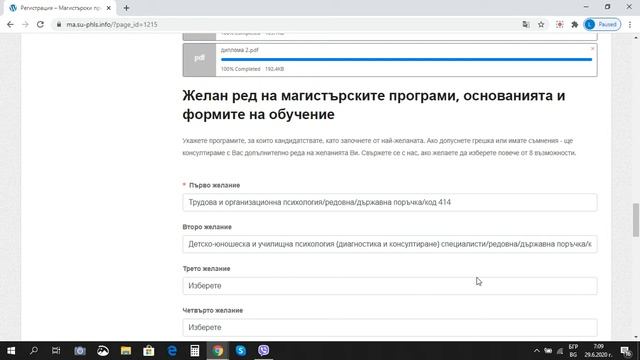Open Calculator from taskbar
Viewport: 640px width, 360px height.
195,351
